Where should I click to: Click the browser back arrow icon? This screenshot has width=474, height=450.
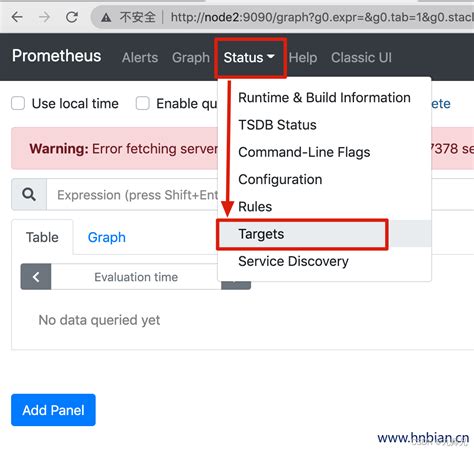pos(17,17)
